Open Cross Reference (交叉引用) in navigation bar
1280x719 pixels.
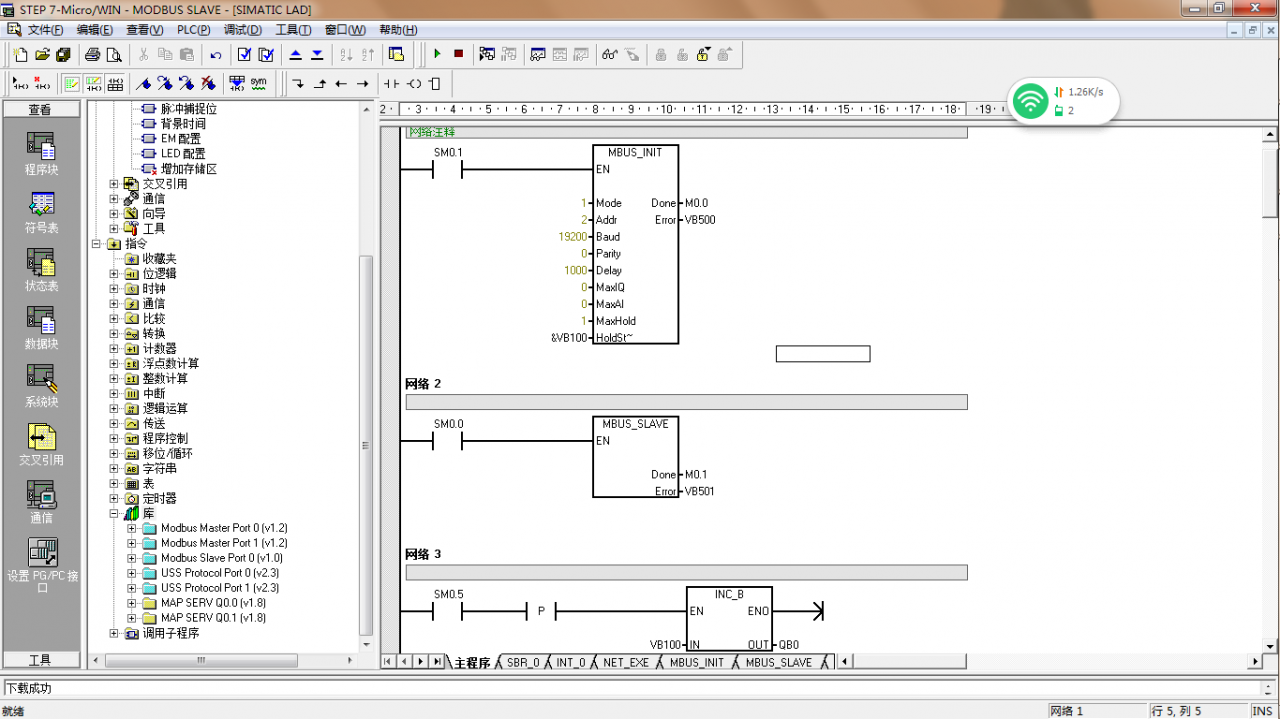[x=41, y=443]
